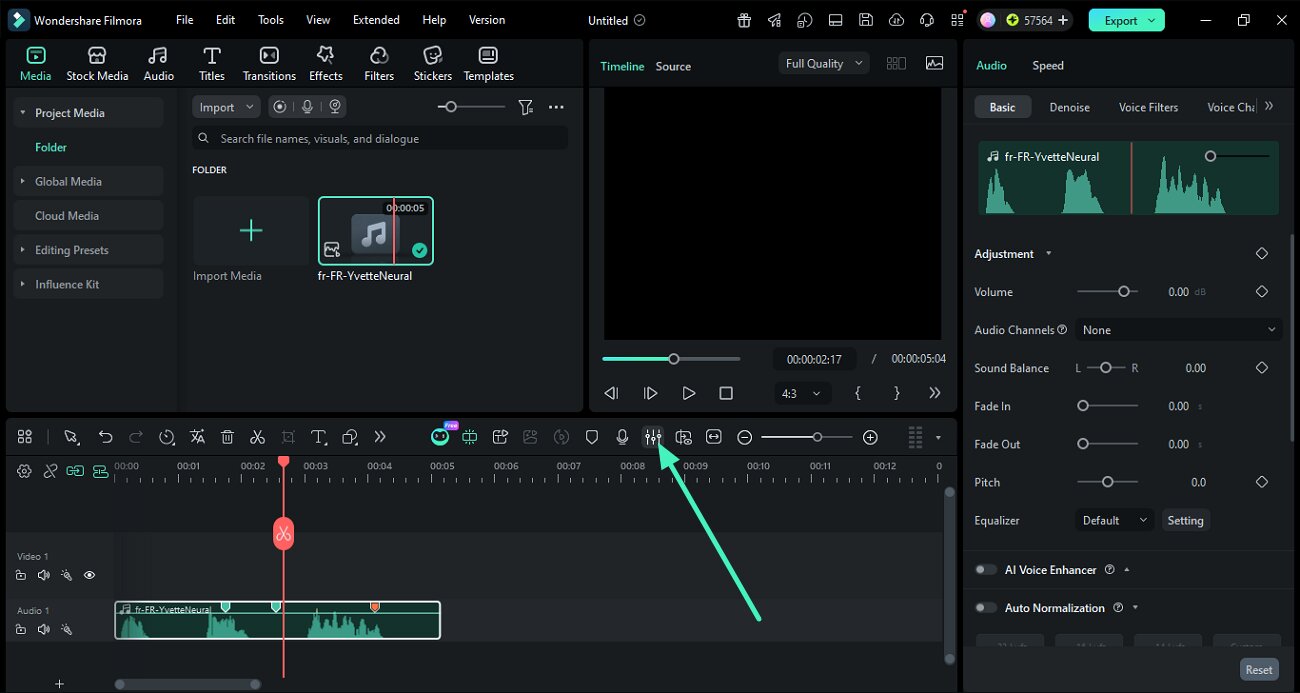
Task: Click the Equalizer Setting button
Action: click(1185, 520)
